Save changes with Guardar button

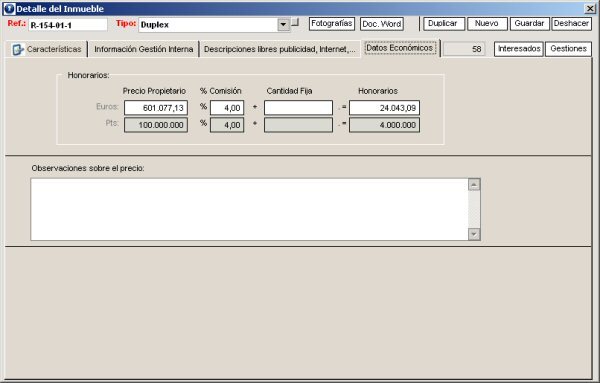(530, 24)
